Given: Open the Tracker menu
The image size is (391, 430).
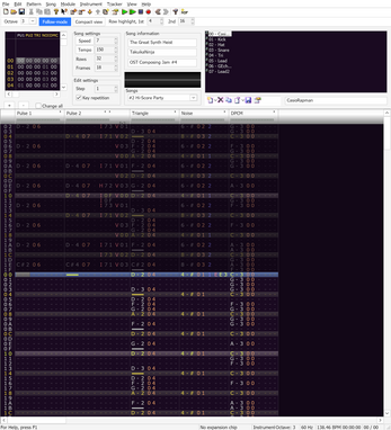Looking at the screenshot, I should 114,4.
